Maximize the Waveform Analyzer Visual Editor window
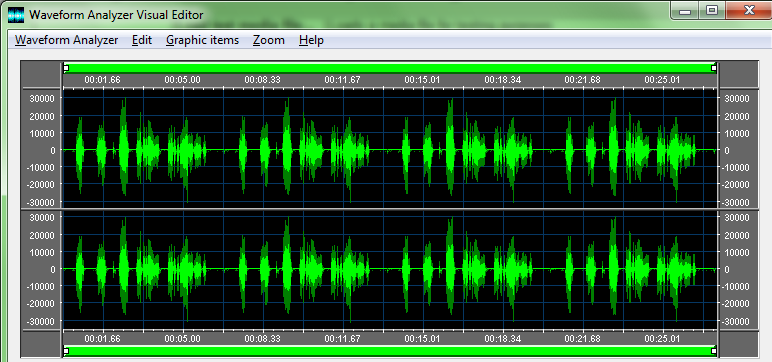The height and width of the screenshot is (362, 772). 712,9
